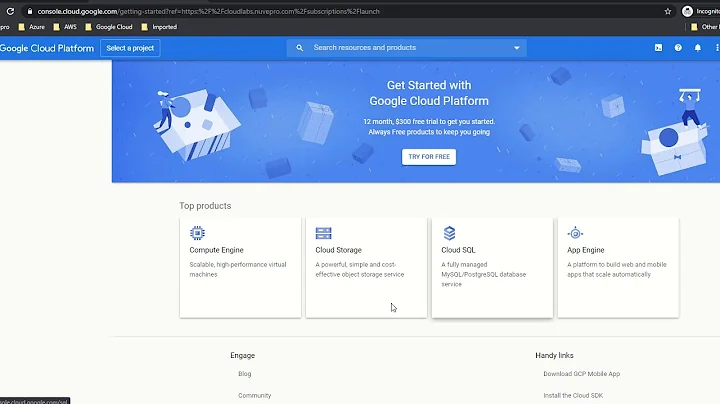720x404 pixels.
Task: Reload the page with the refresh icon
Action: coord(10,11)
